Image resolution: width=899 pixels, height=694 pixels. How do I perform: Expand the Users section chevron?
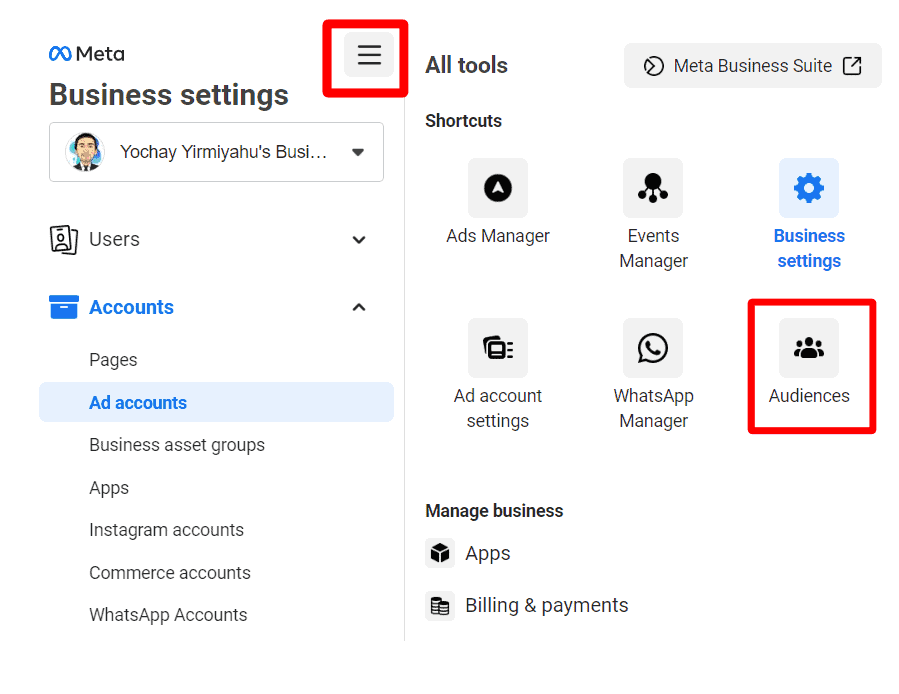(x=359, y=240)
